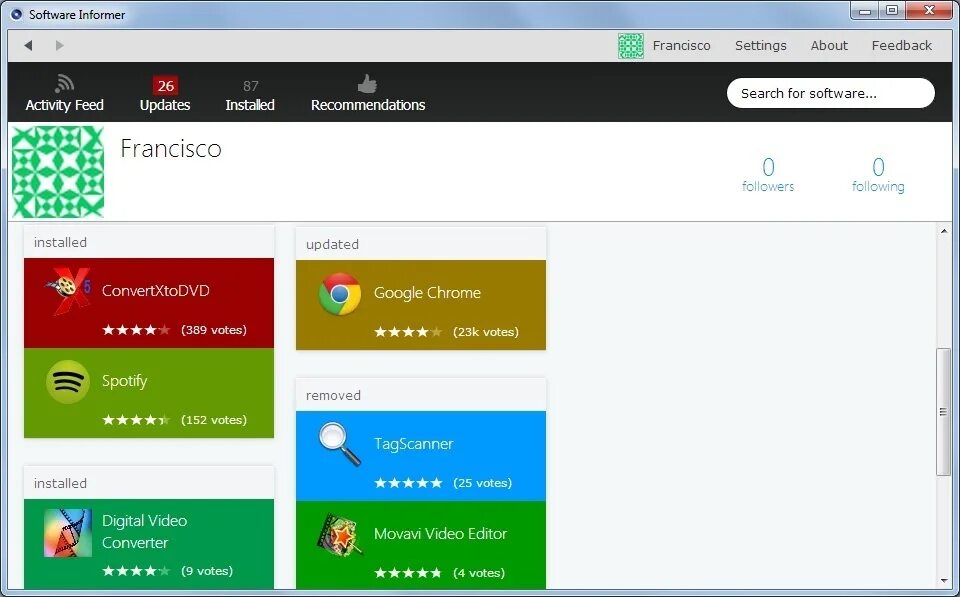Click the Google Chrome star rating
Viewport: 960px width, 597px height.
[x=408, y=332]
